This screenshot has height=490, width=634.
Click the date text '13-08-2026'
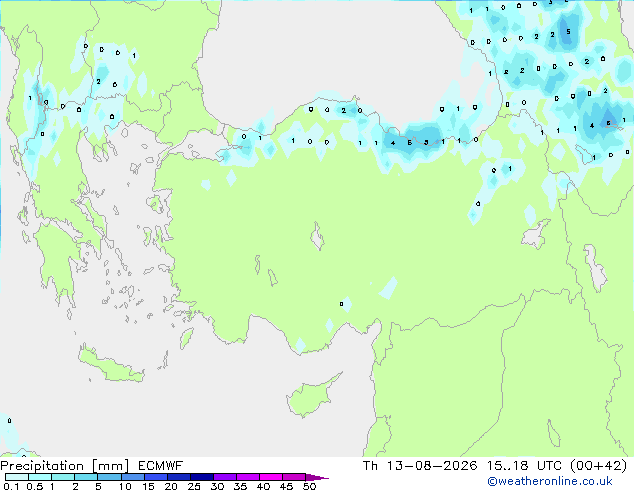(x=431, y=466)
